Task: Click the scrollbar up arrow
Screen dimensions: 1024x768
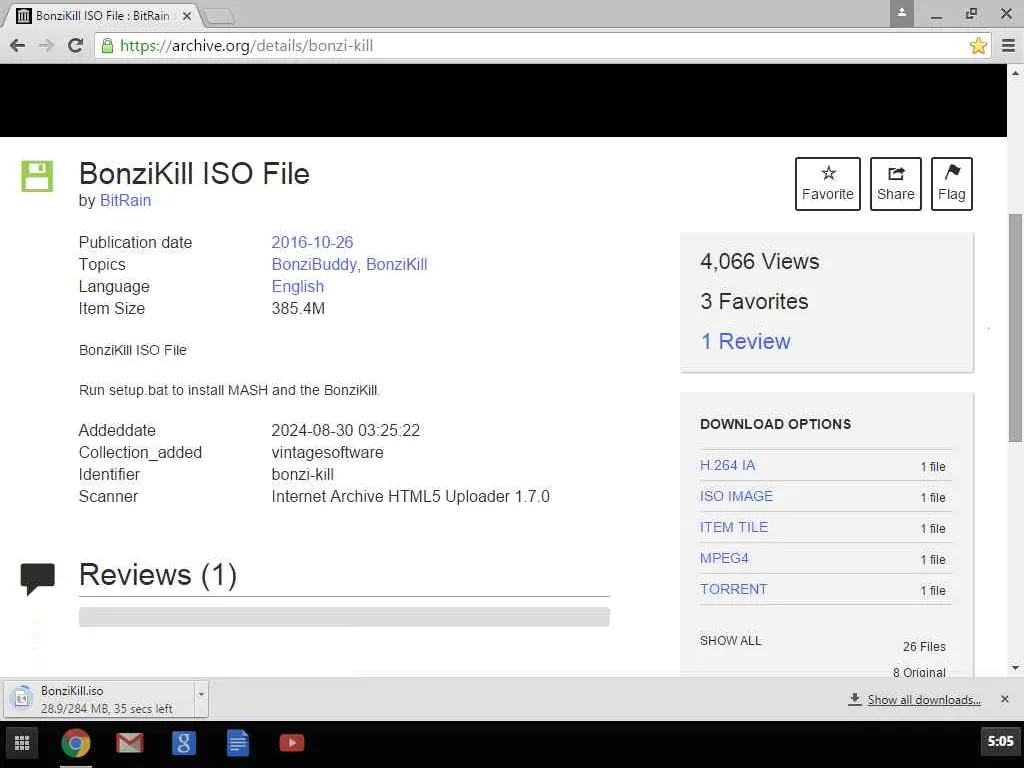Action: tap(1016, 72)
